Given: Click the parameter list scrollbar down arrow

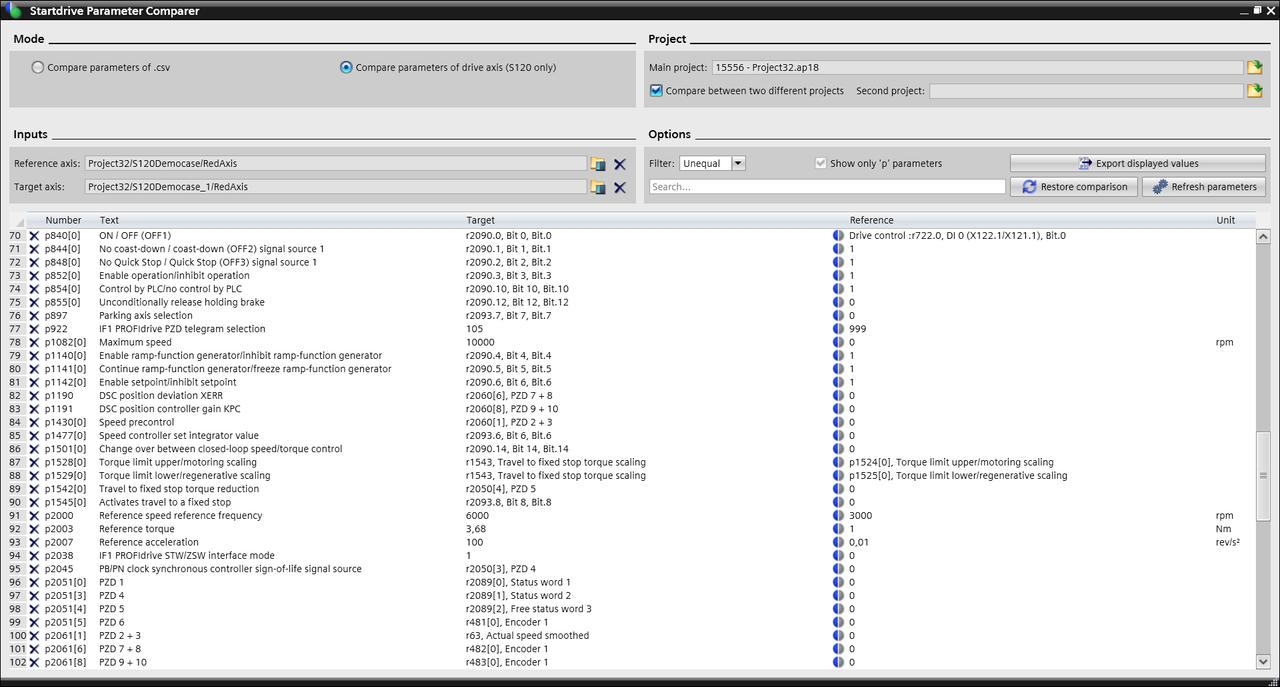Looking at the screenshot, I should [1263, 660].
